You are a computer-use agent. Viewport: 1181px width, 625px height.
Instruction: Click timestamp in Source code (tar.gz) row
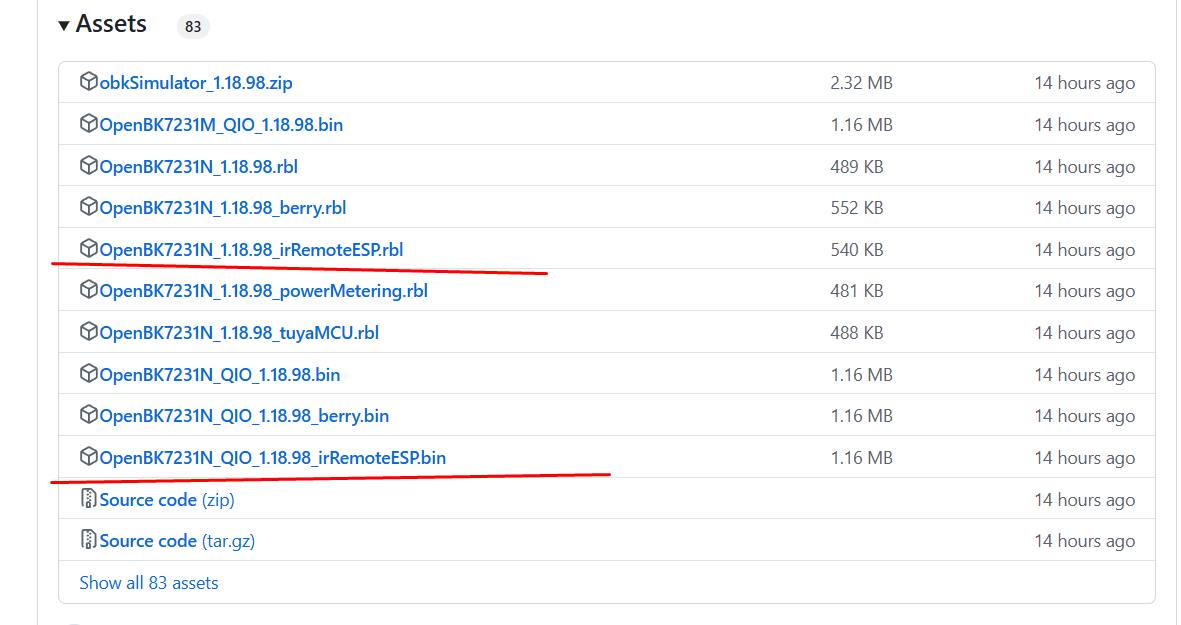1085,541
